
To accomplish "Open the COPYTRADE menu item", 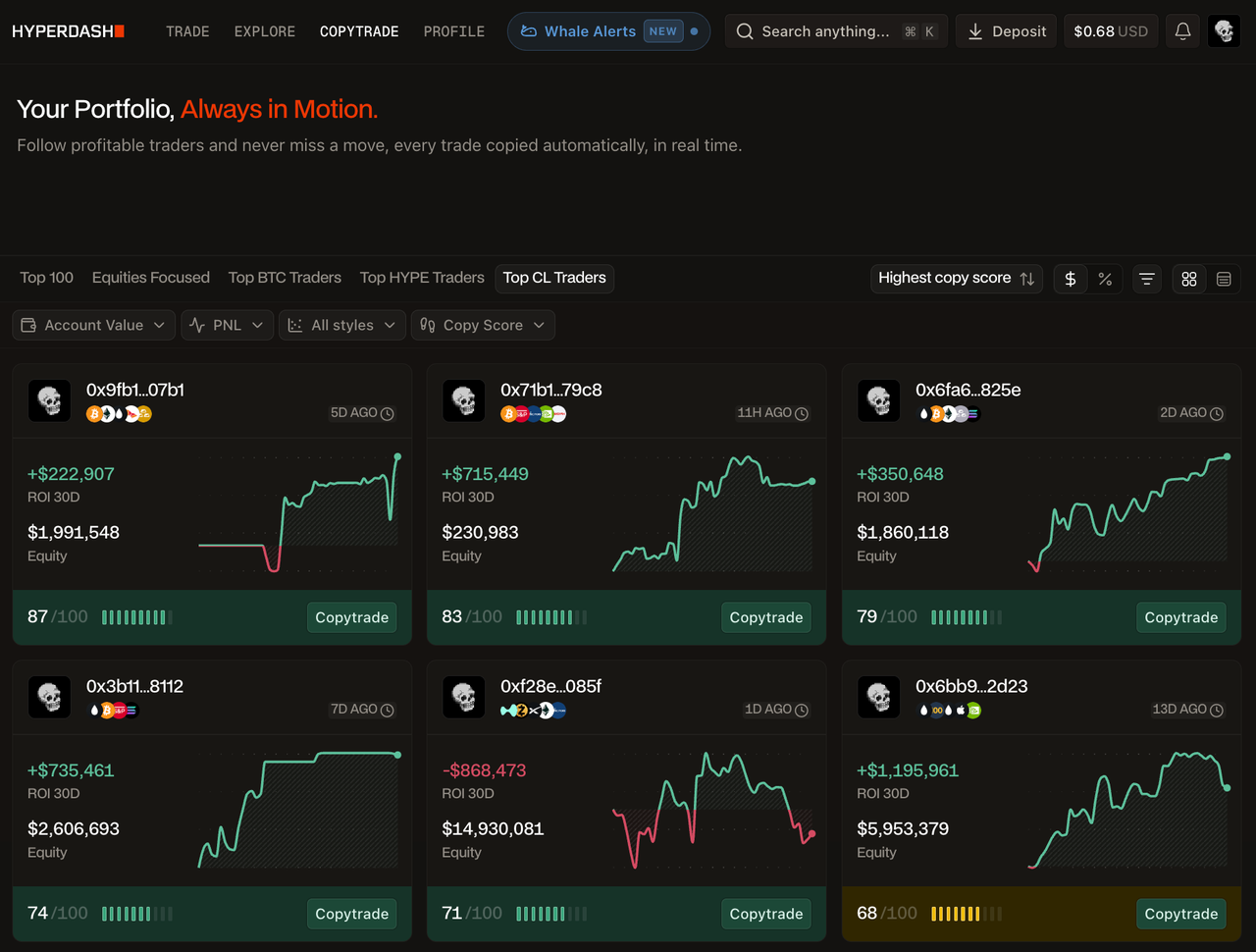I will 359,31.
